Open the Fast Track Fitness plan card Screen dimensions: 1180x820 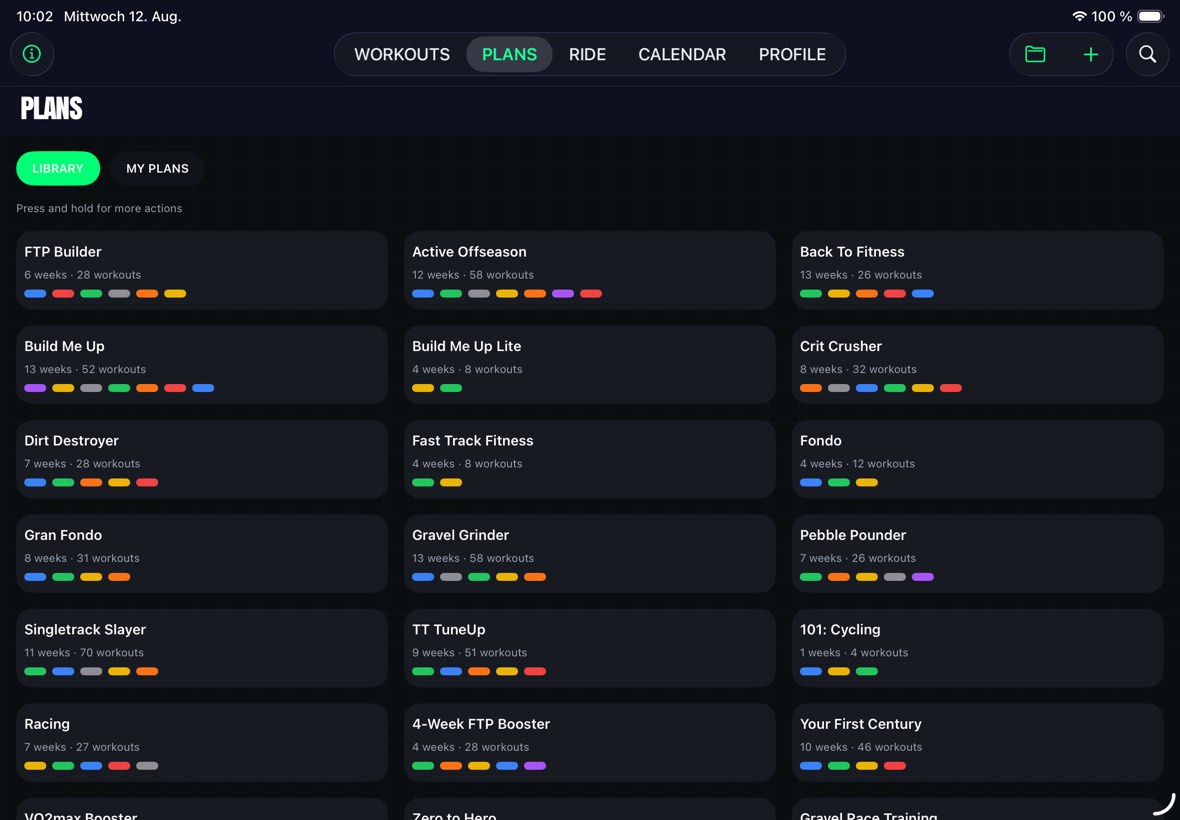[x=589, y=459]
